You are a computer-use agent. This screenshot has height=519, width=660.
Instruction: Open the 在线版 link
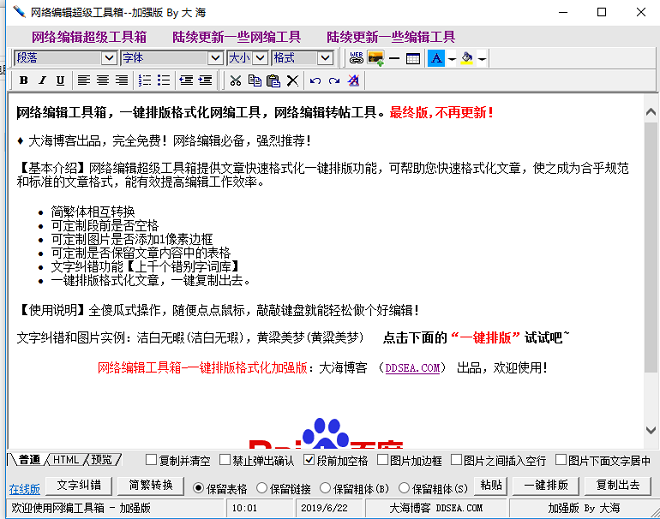24,489
